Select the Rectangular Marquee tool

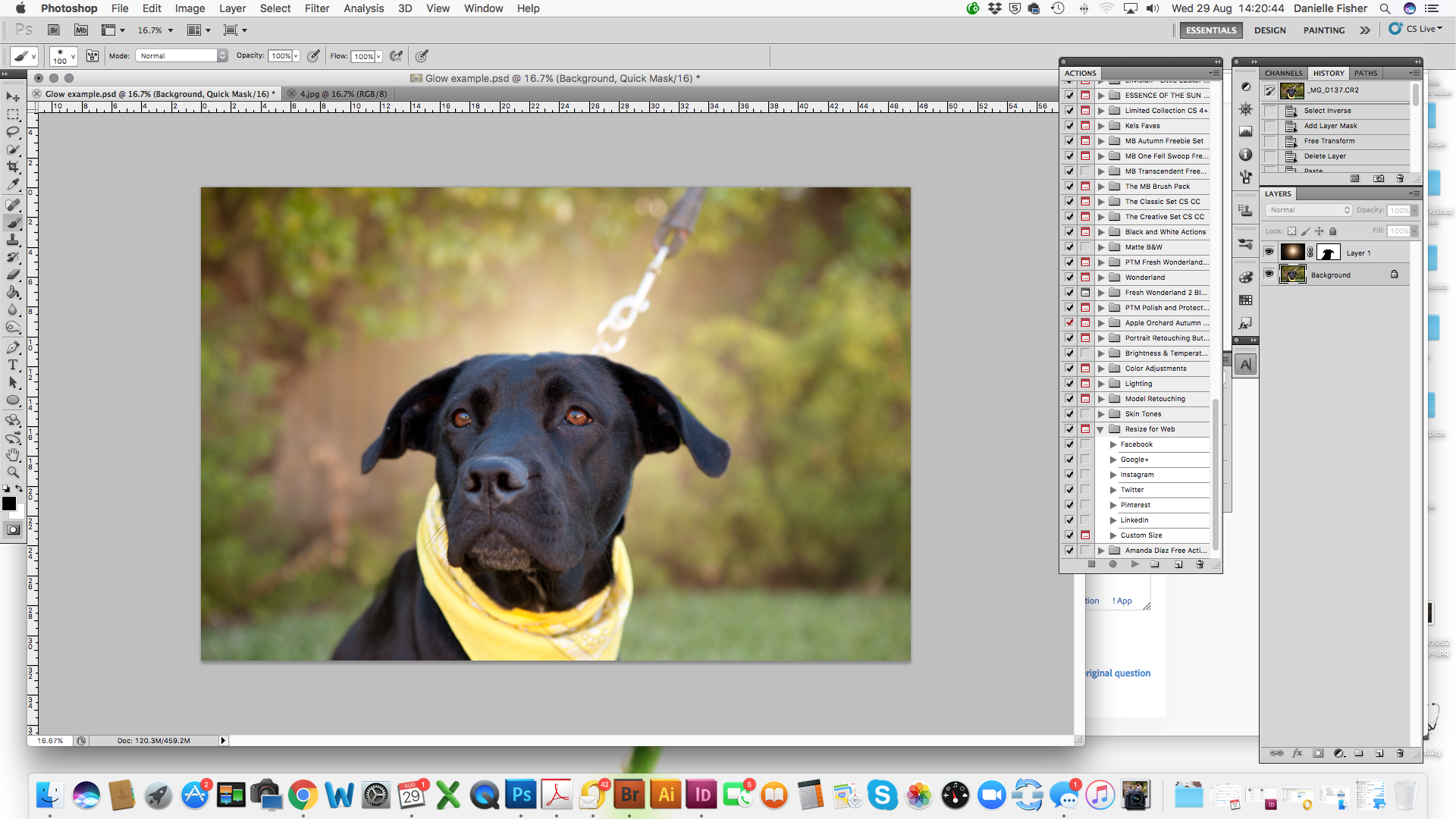(13, 115)
